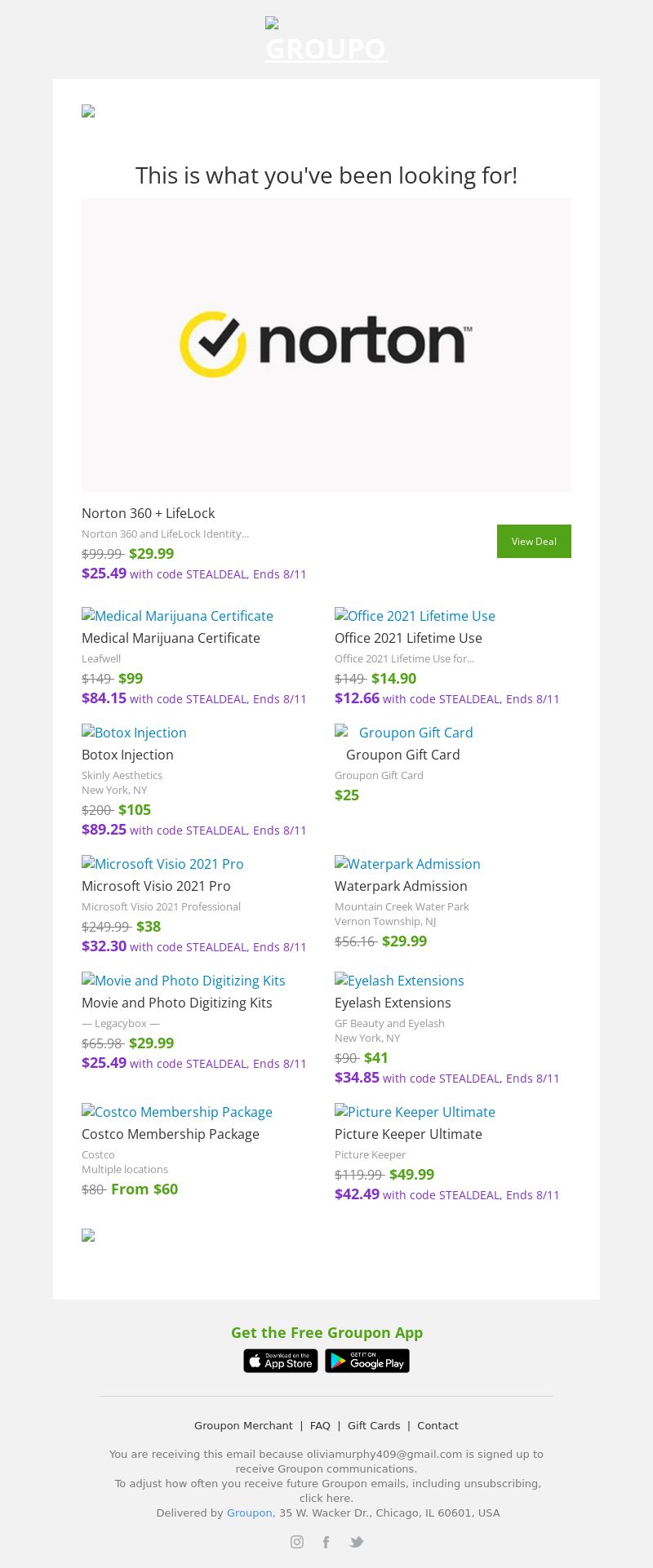Open the Microsoft Visio 2021 Pro image link
This screenshot has width=653, height=1568.
coord(162,864)
